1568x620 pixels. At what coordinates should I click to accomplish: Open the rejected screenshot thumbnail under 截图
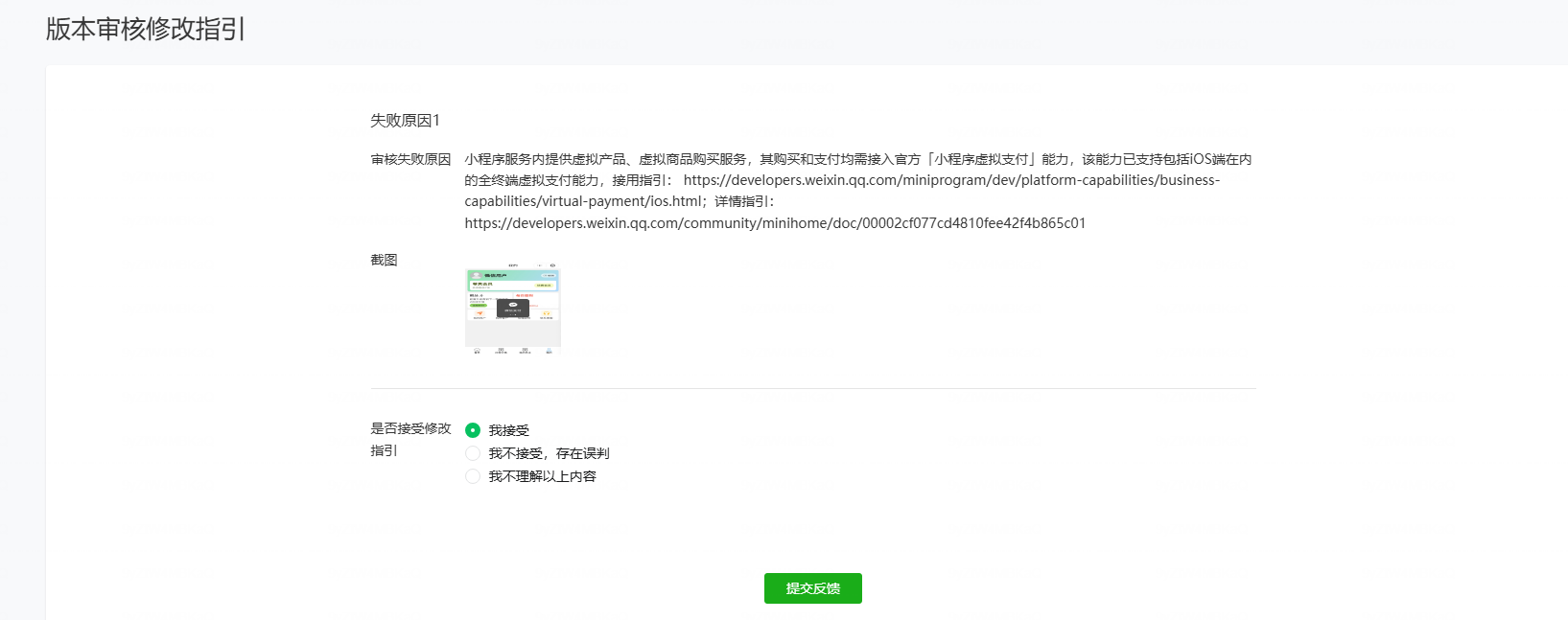coord(513,309)
